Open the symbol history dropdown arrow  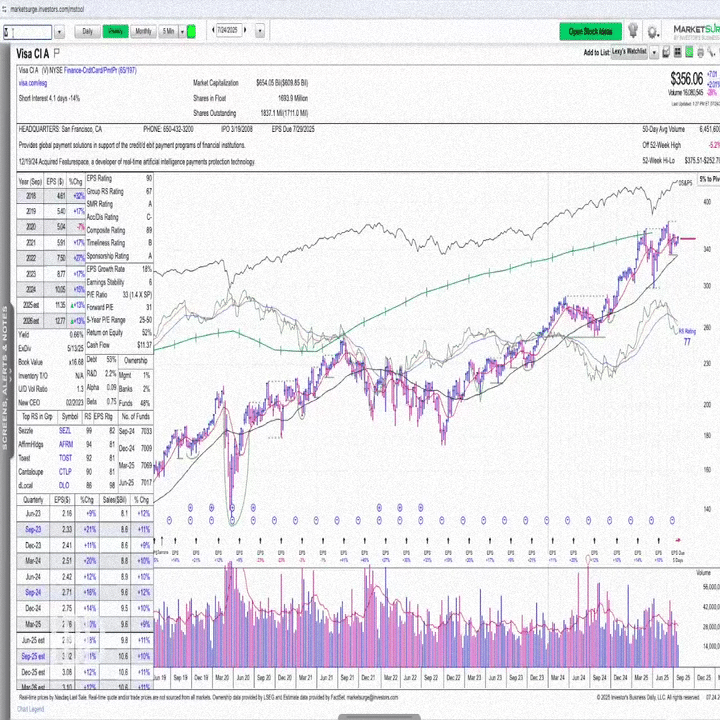point(60,32)
